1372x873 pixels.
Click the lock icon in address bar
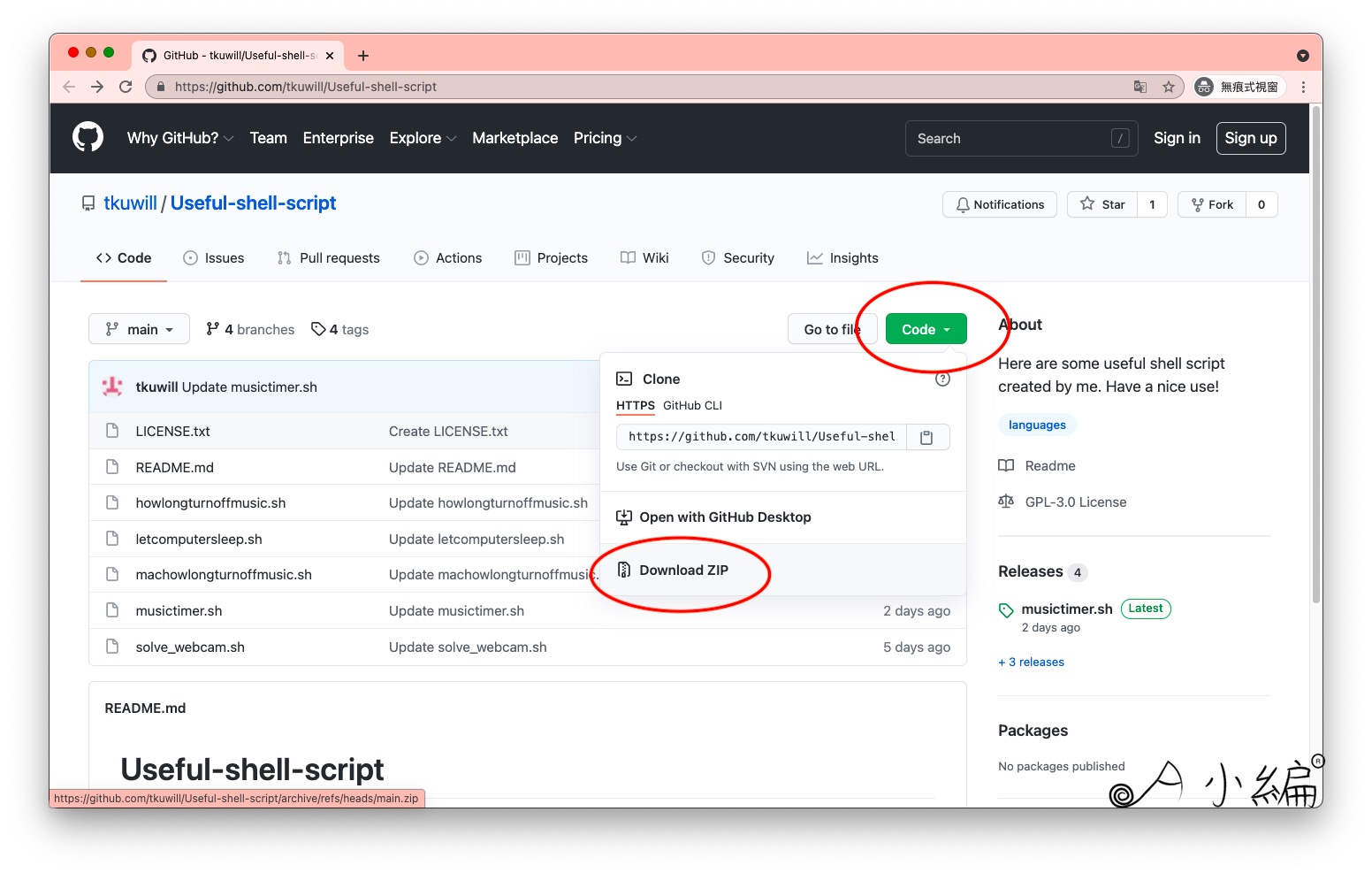[x=161, y=87]
